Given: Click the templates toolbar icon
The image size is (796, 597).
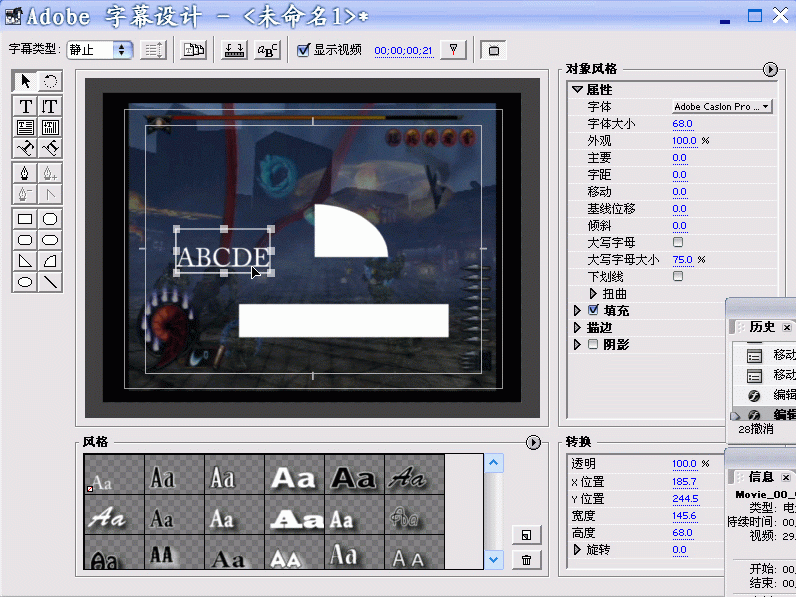Looking at the screenshot, I should click(x=193, y=50).
